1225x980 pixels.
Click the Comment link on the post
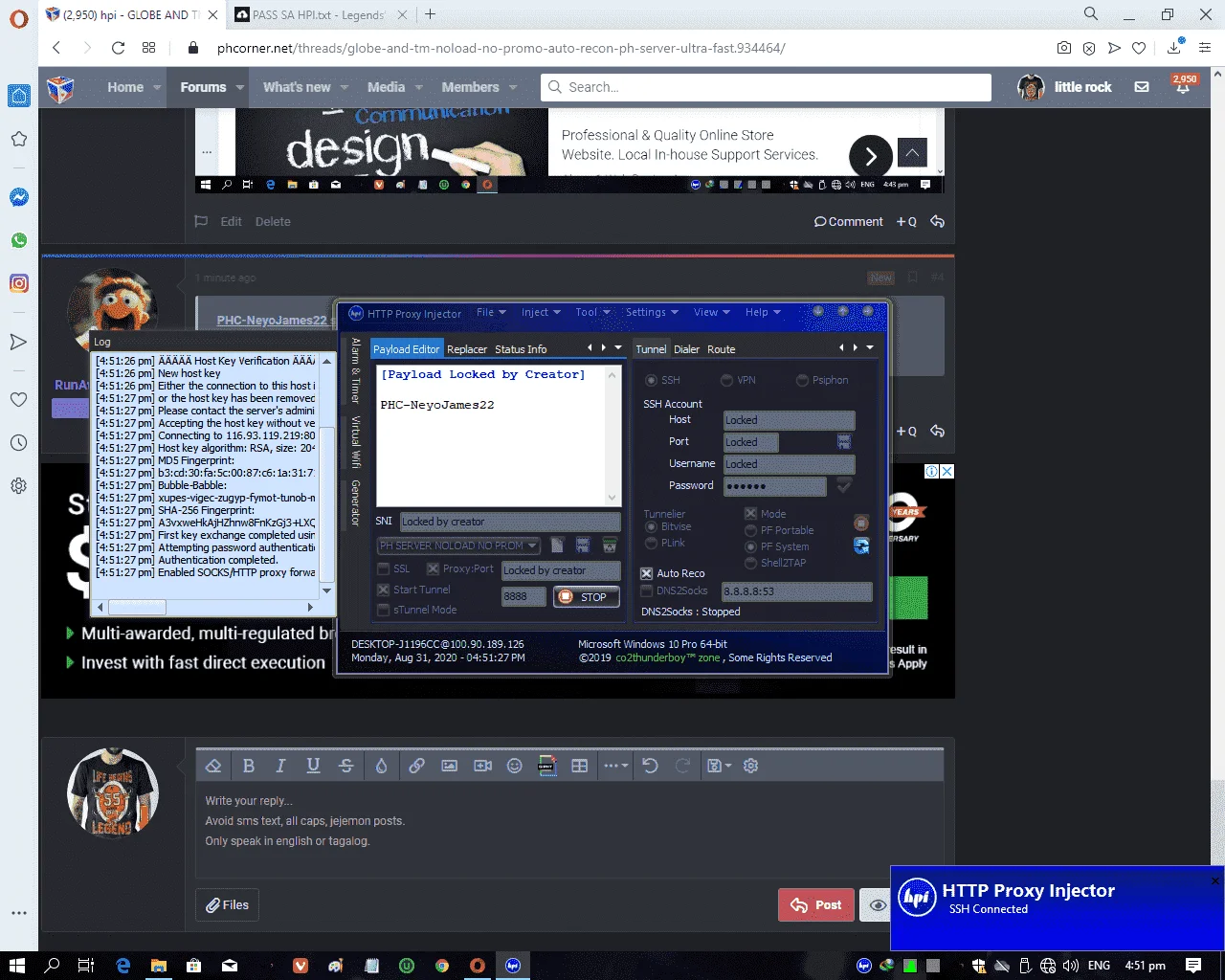click(849, 222)
